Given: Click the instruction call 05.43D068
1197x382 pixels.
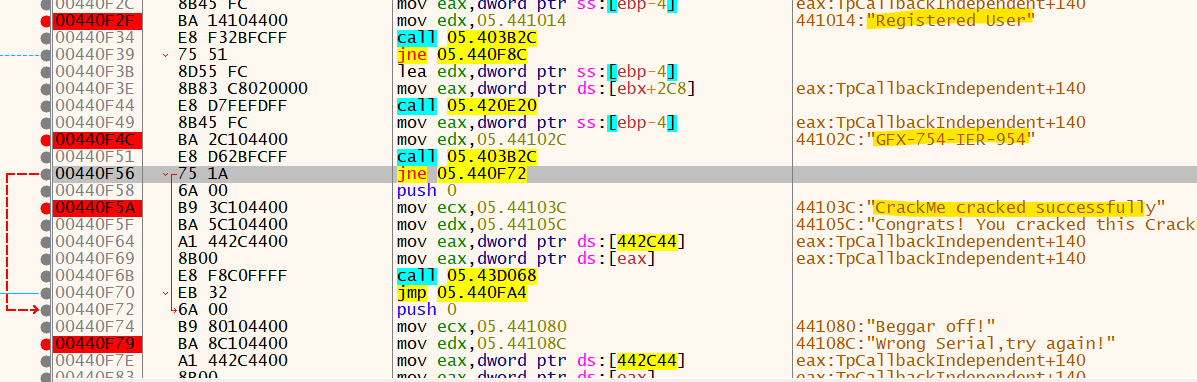Looking at the screenshot, I should pos(467,275).
